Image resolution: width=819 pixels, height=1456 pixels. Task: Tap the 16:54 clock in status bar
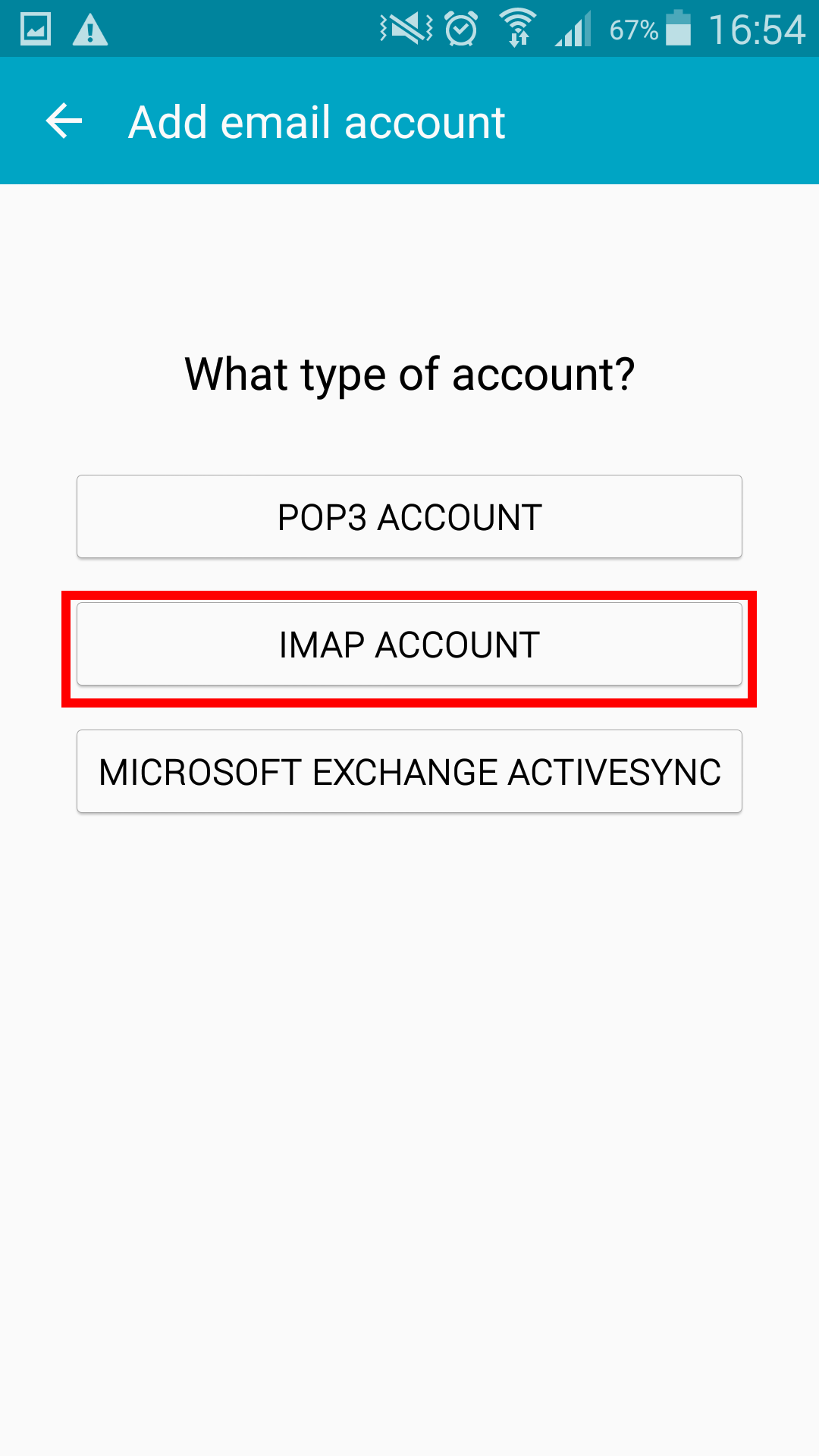[x=756, y=30]
